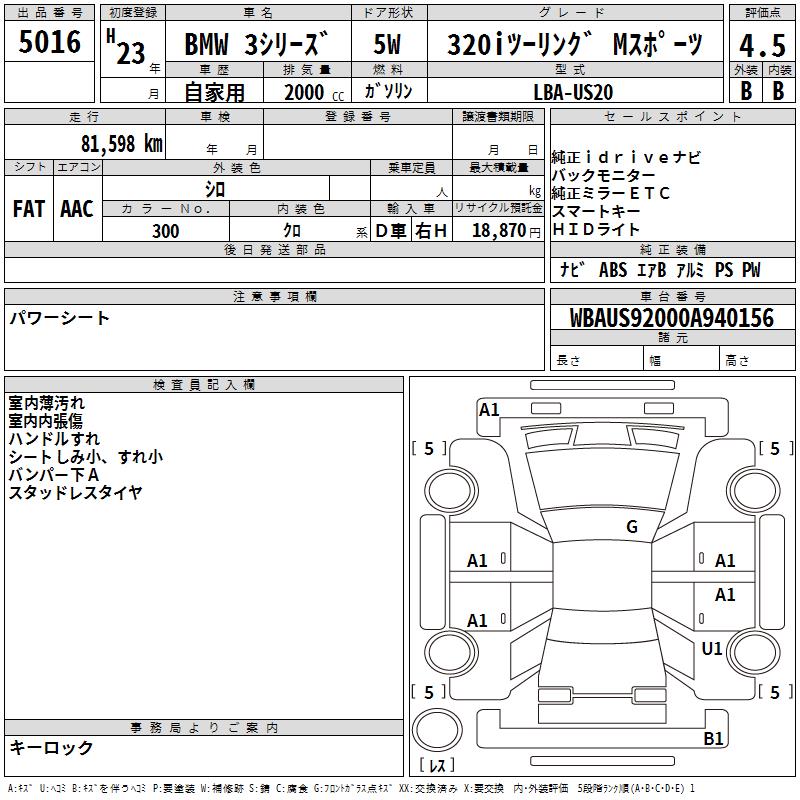
Task: Select the 評価点 header label
Action: 762,12
